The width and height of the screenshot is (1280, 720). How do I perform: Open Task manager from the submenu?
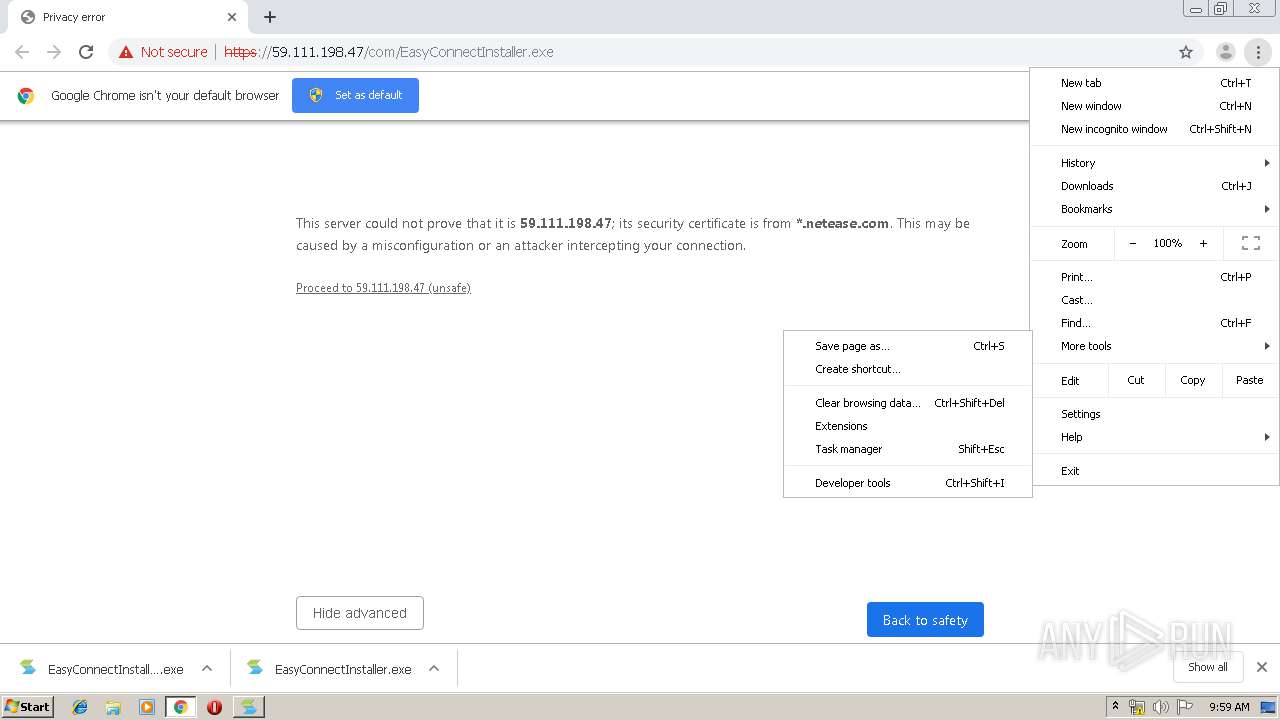(908, 449)
